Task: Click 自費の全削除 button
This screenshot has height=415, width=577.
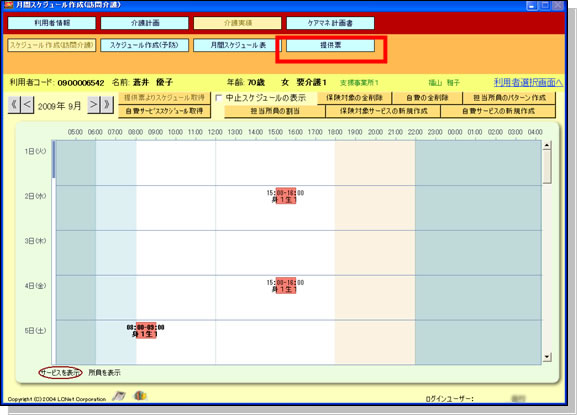Action: (x=427, y=98)
